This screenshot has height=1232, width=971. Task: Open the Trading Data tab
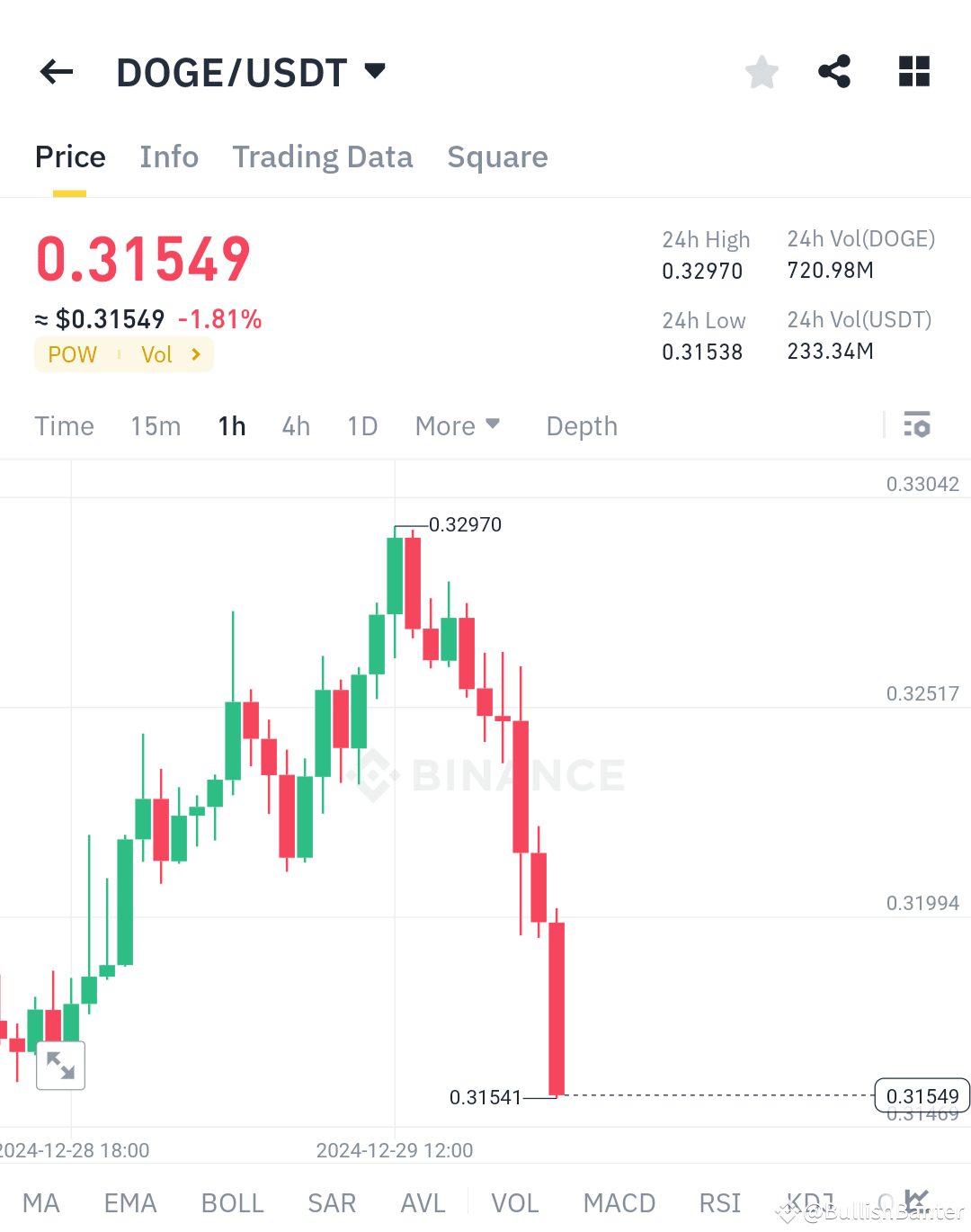(x=323, y=156)
